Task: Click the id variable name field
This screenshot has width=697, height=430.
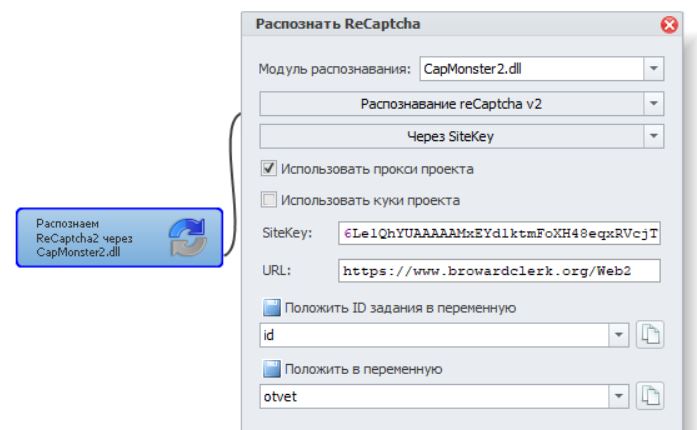Action: (435, 335)
